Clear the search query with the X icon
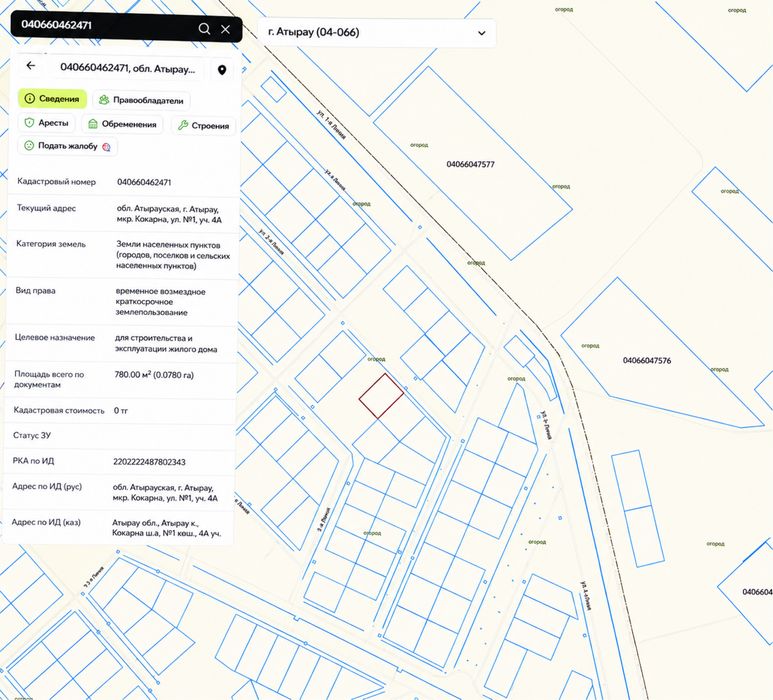 (225, 29)
